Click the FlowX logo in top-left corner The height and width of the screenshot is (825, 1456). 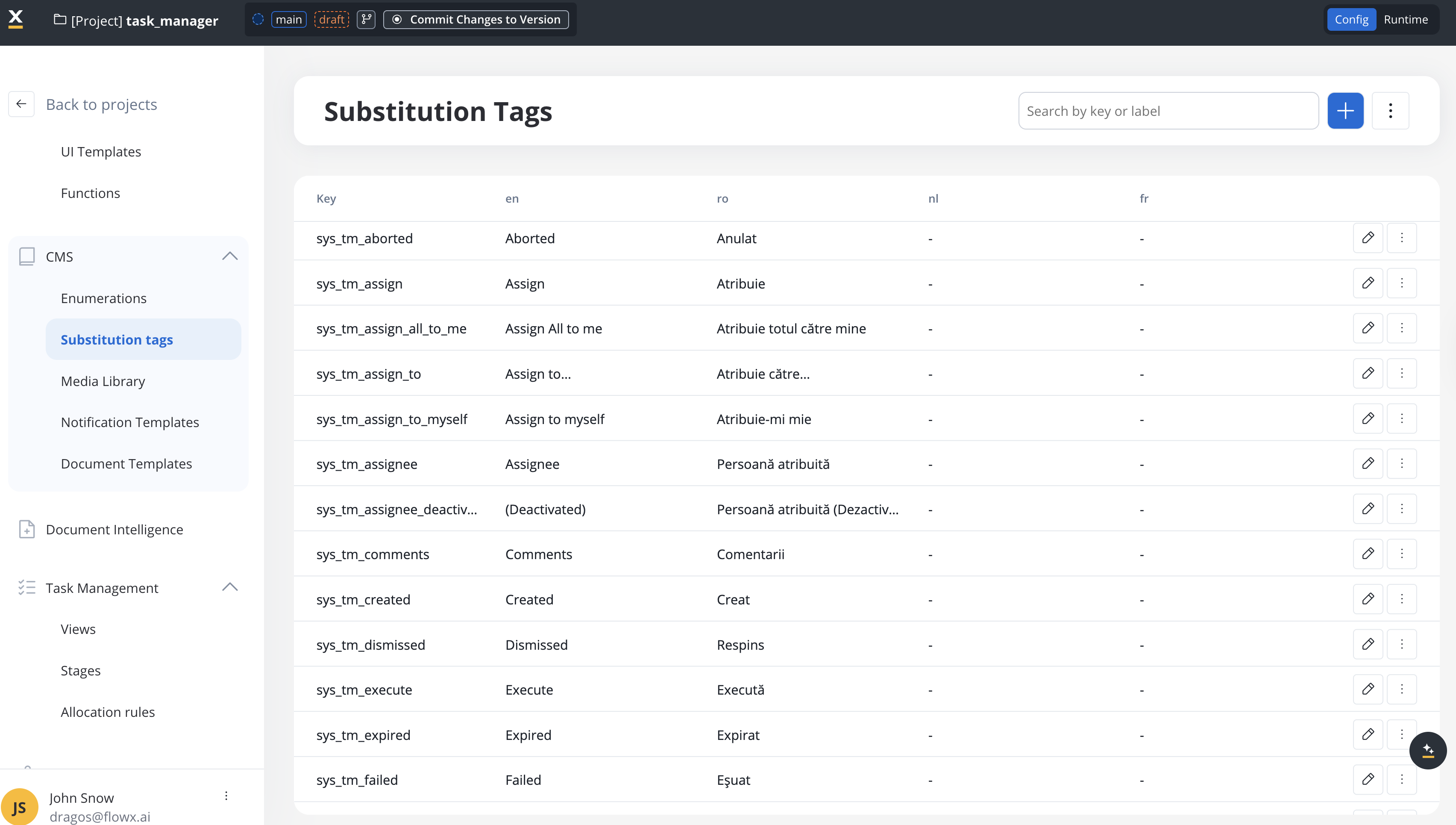pos(16,19)
